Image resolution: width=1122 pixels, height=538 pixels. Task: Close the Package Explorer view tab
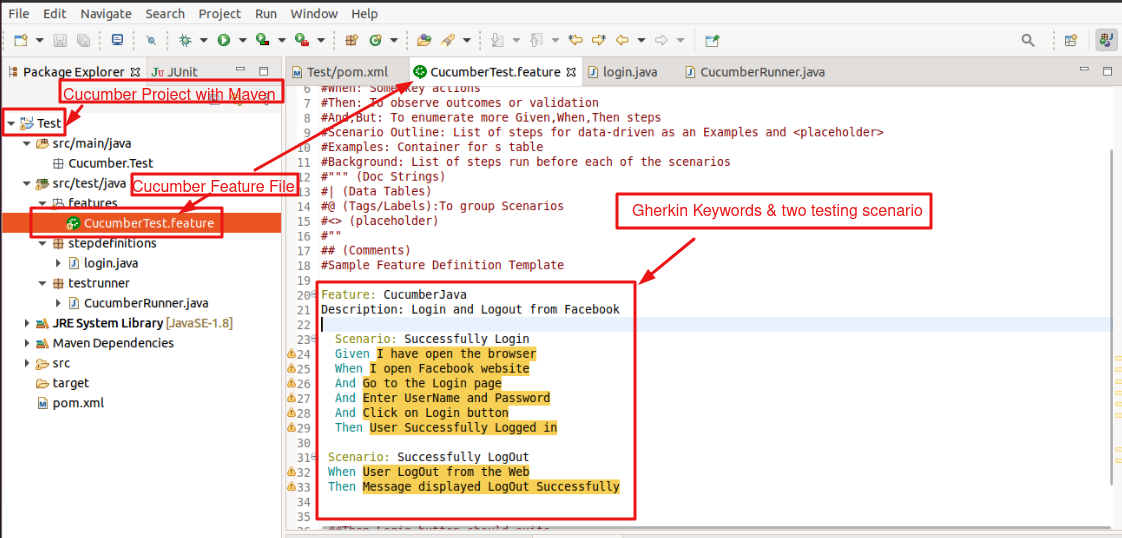136,72
